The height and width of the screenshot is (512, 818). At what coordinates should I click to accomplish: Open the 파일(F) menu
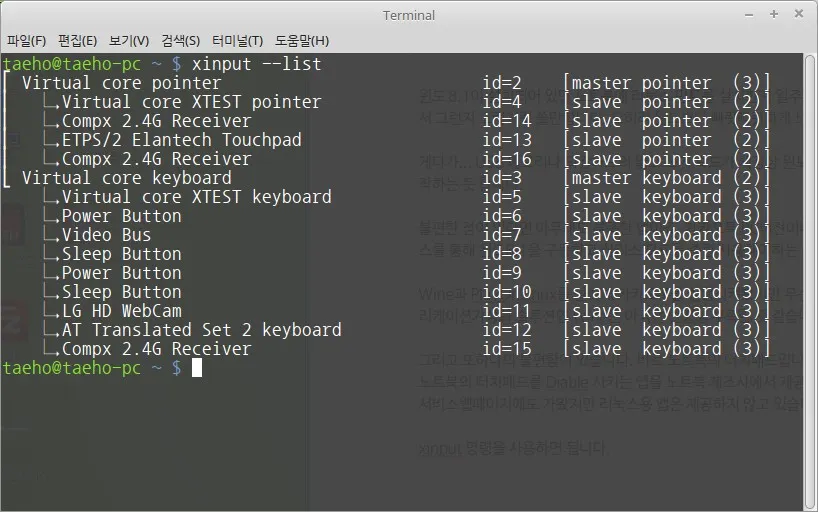pyautogui.click(x=27, y=41)
